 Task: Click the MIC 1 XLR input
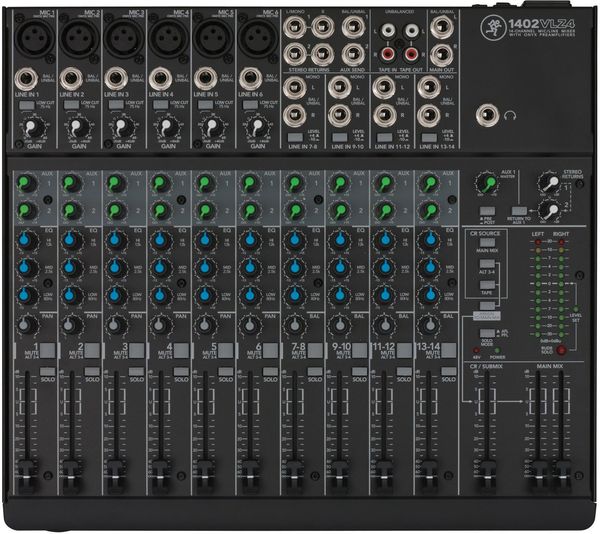tap(35, 39)
